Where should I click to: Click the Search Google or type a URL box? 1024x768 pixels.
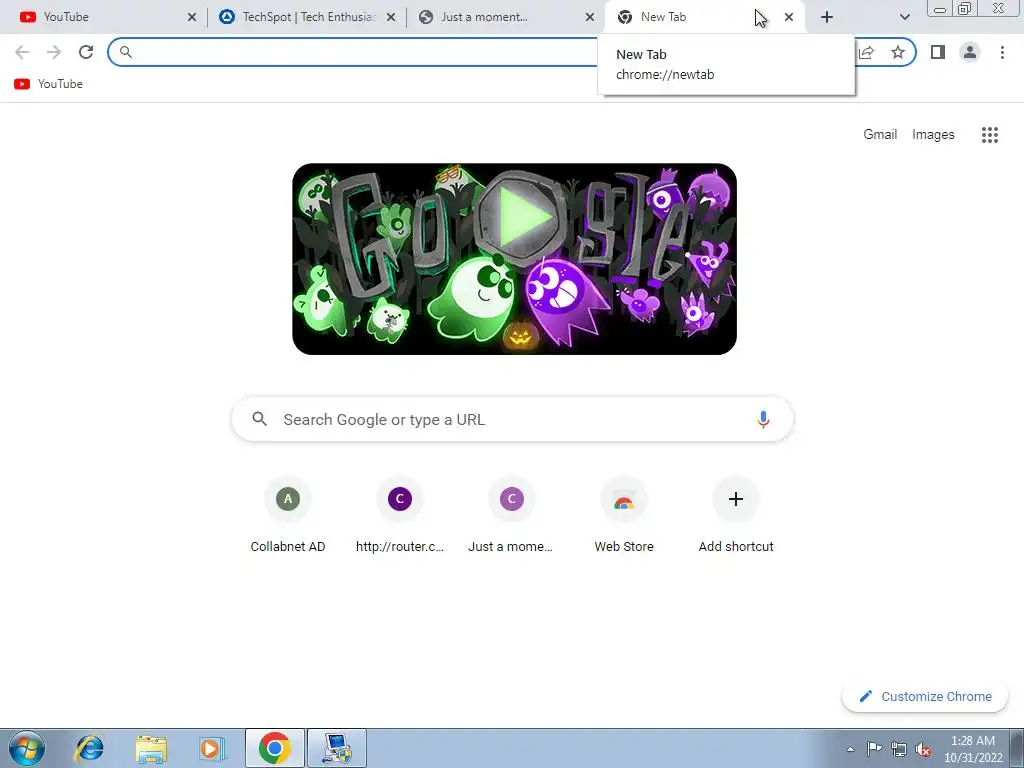pyautogui.click(x=512, y=419)
